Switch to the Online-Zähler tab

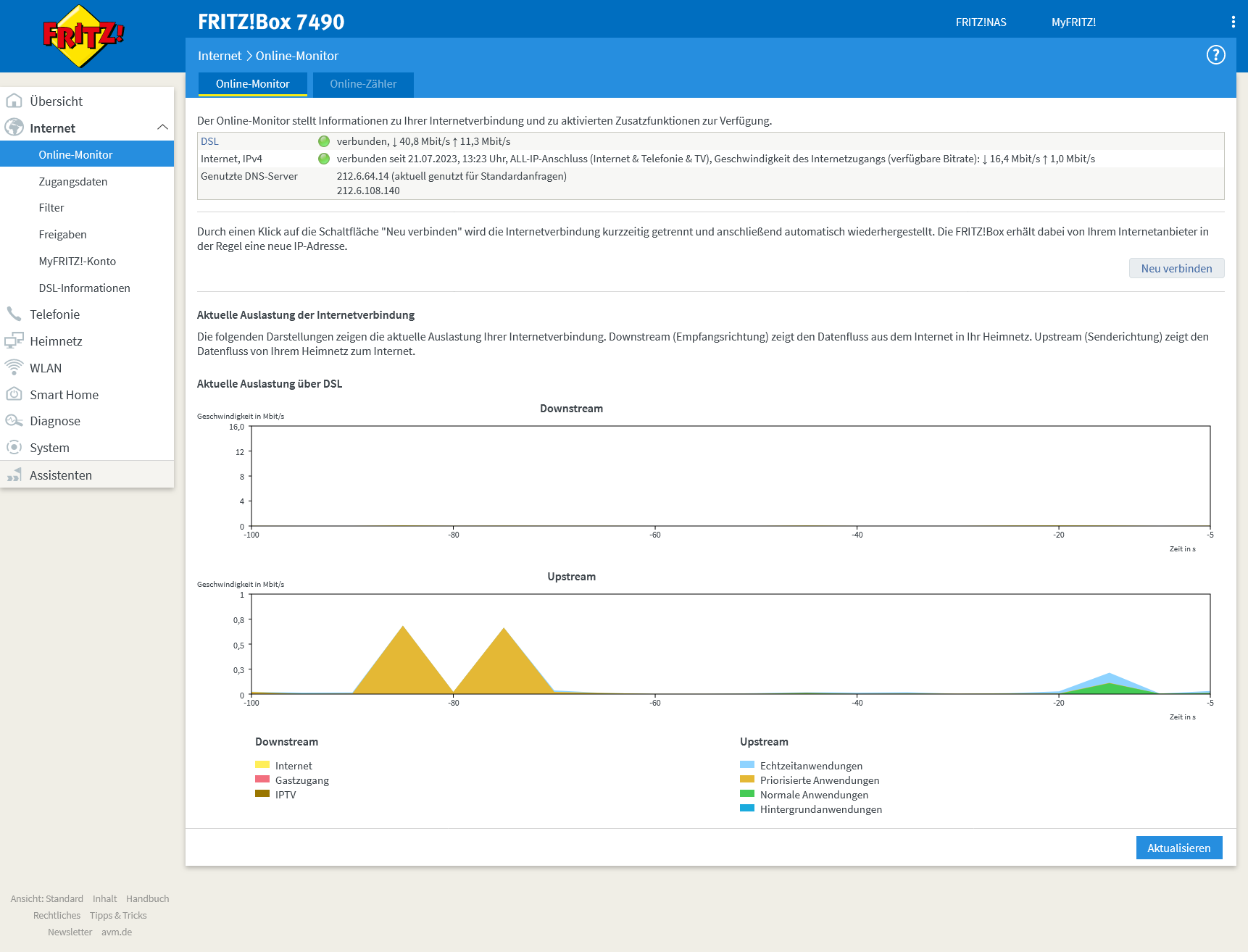[363, 84]
